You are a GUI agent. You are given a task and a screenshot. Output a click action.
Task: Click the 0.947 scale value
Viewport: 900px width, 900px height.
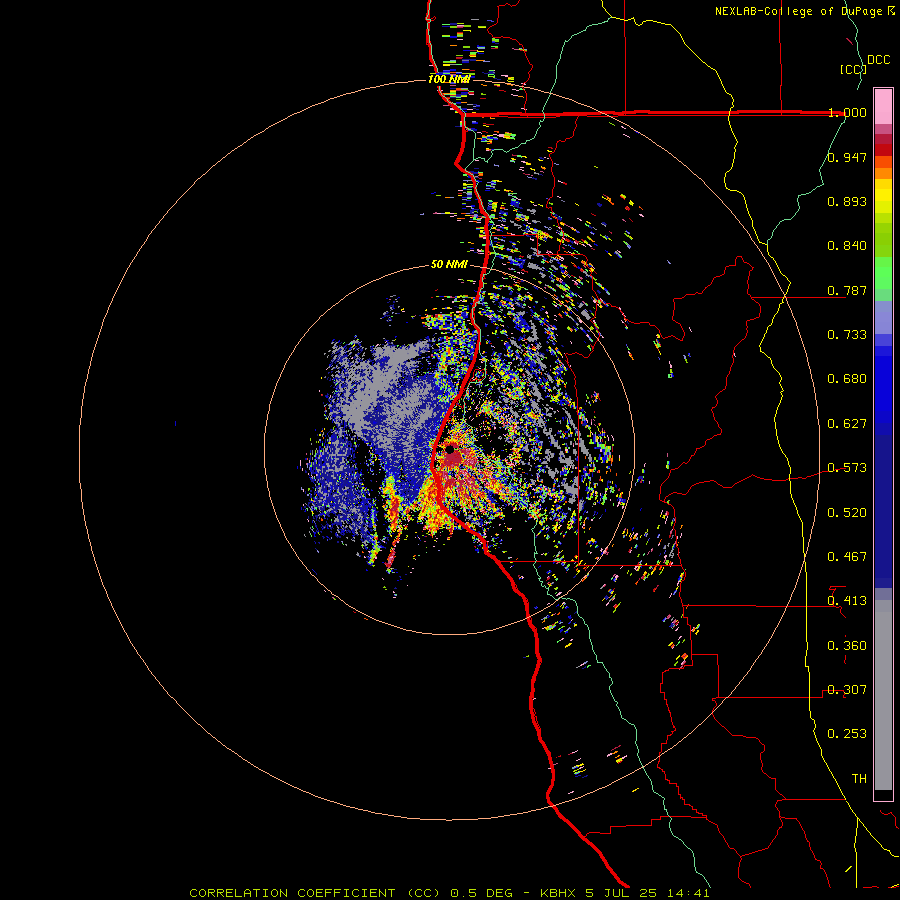click(x=847, y=157)
